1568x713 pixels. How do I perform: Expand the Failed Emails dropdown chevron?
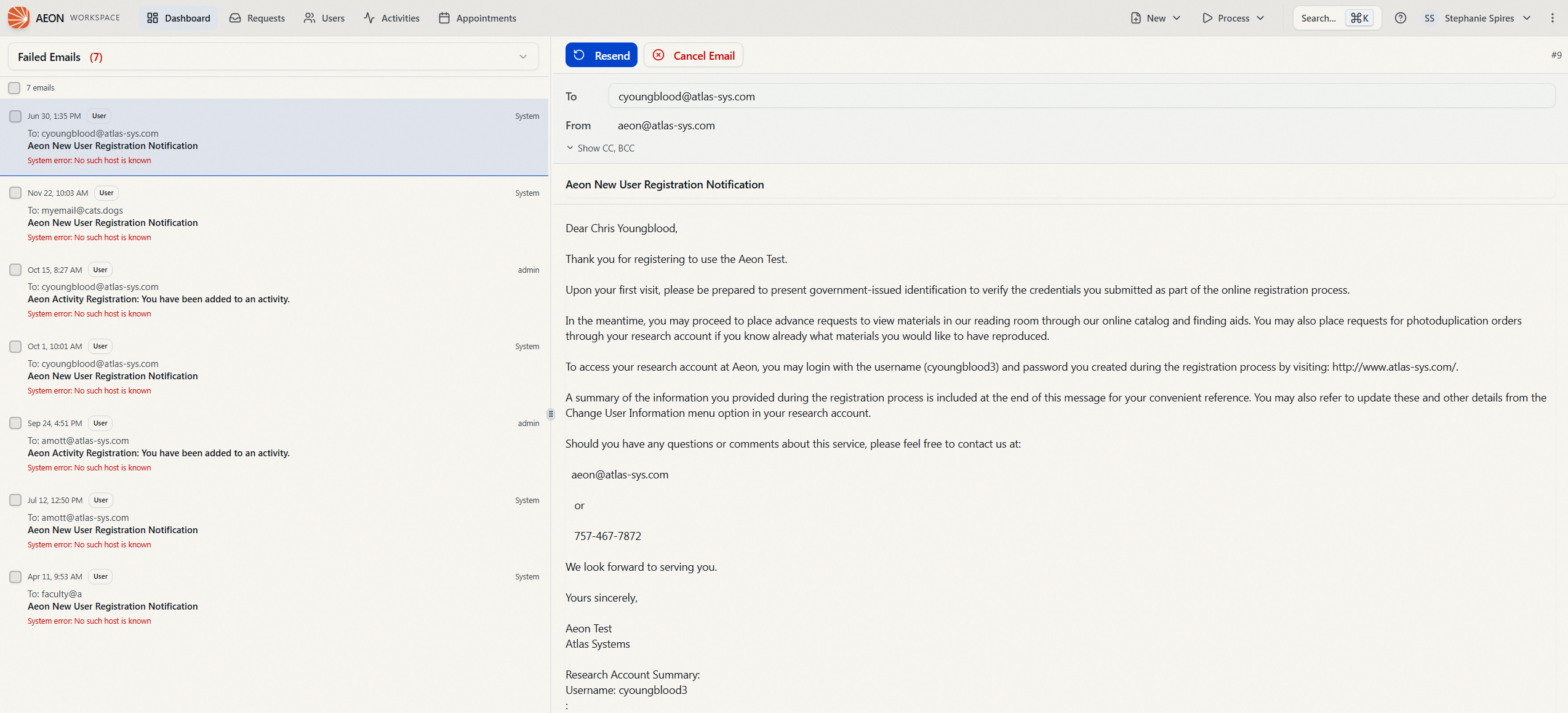point(523,57)
